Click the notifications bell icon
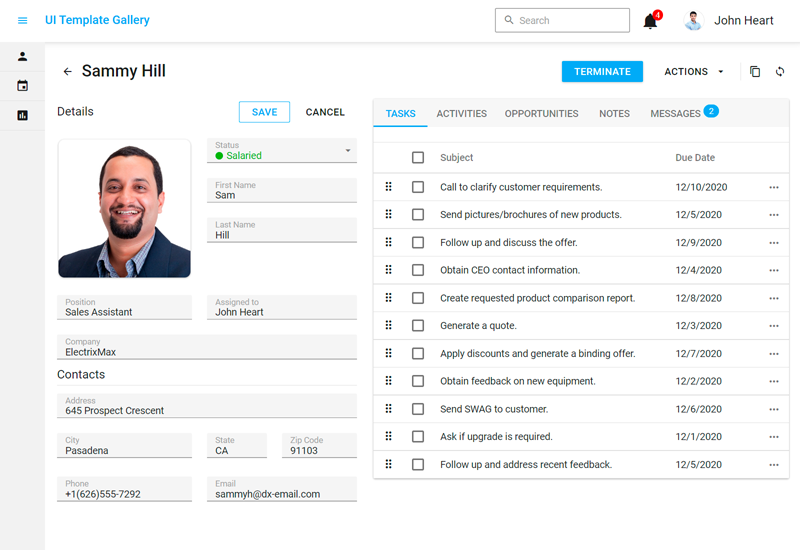This screenshot has width=800, height=550. click(x=650, y=21)
